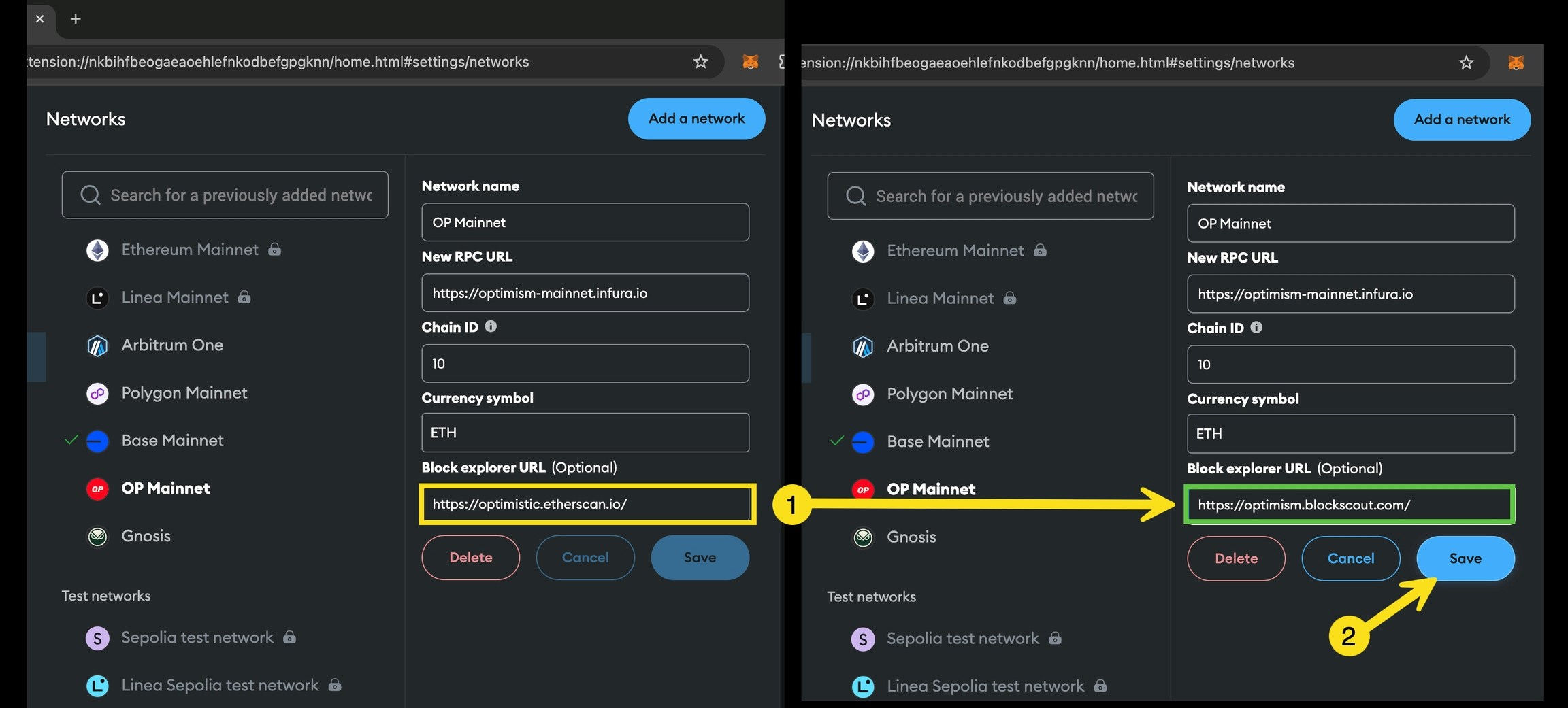The image size is (1568, 708).
Task: Bookmark page with star icon in the left window
Action: [x=700, y=62]
